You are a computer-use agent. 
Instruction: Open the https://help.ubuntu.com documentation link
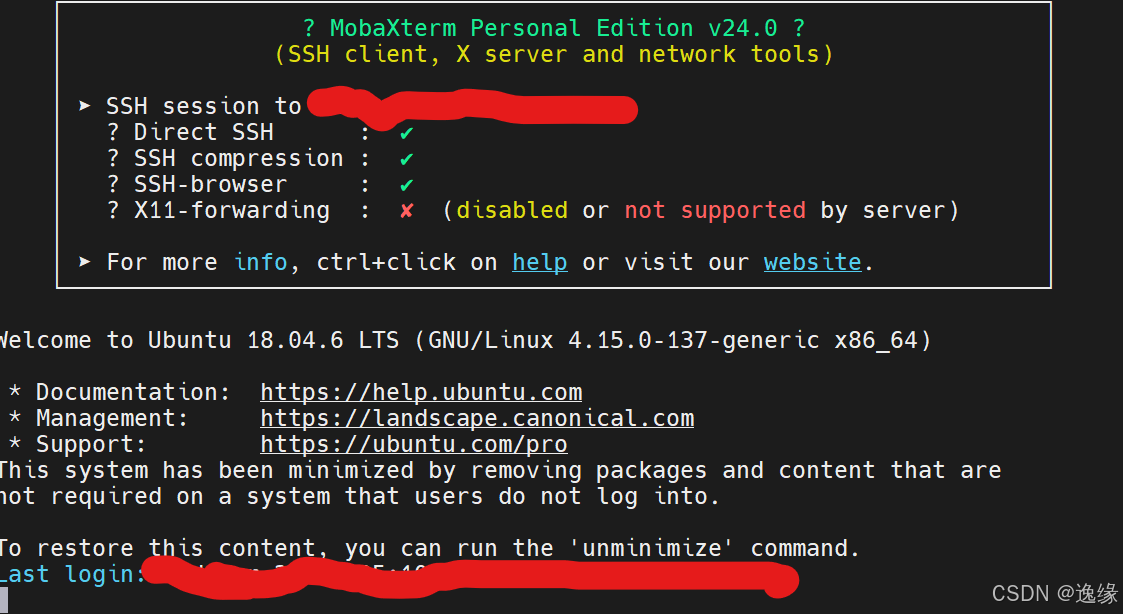421,392
